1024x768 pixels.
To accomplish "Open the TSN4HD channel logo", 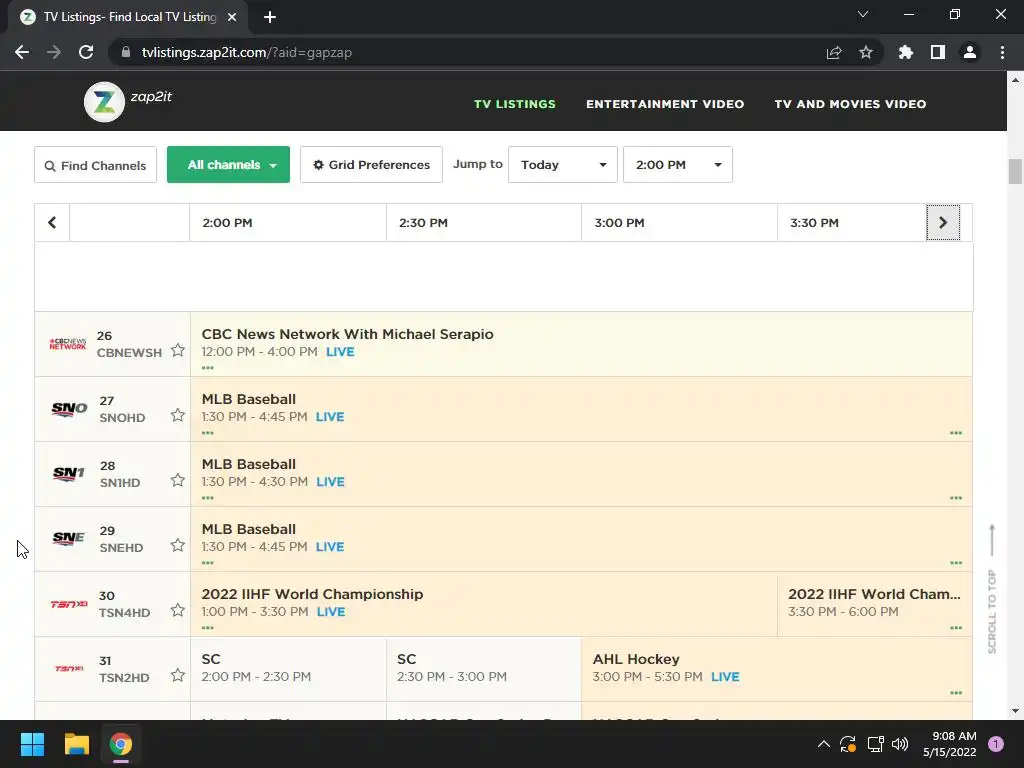I will click(x=69, y=604).
